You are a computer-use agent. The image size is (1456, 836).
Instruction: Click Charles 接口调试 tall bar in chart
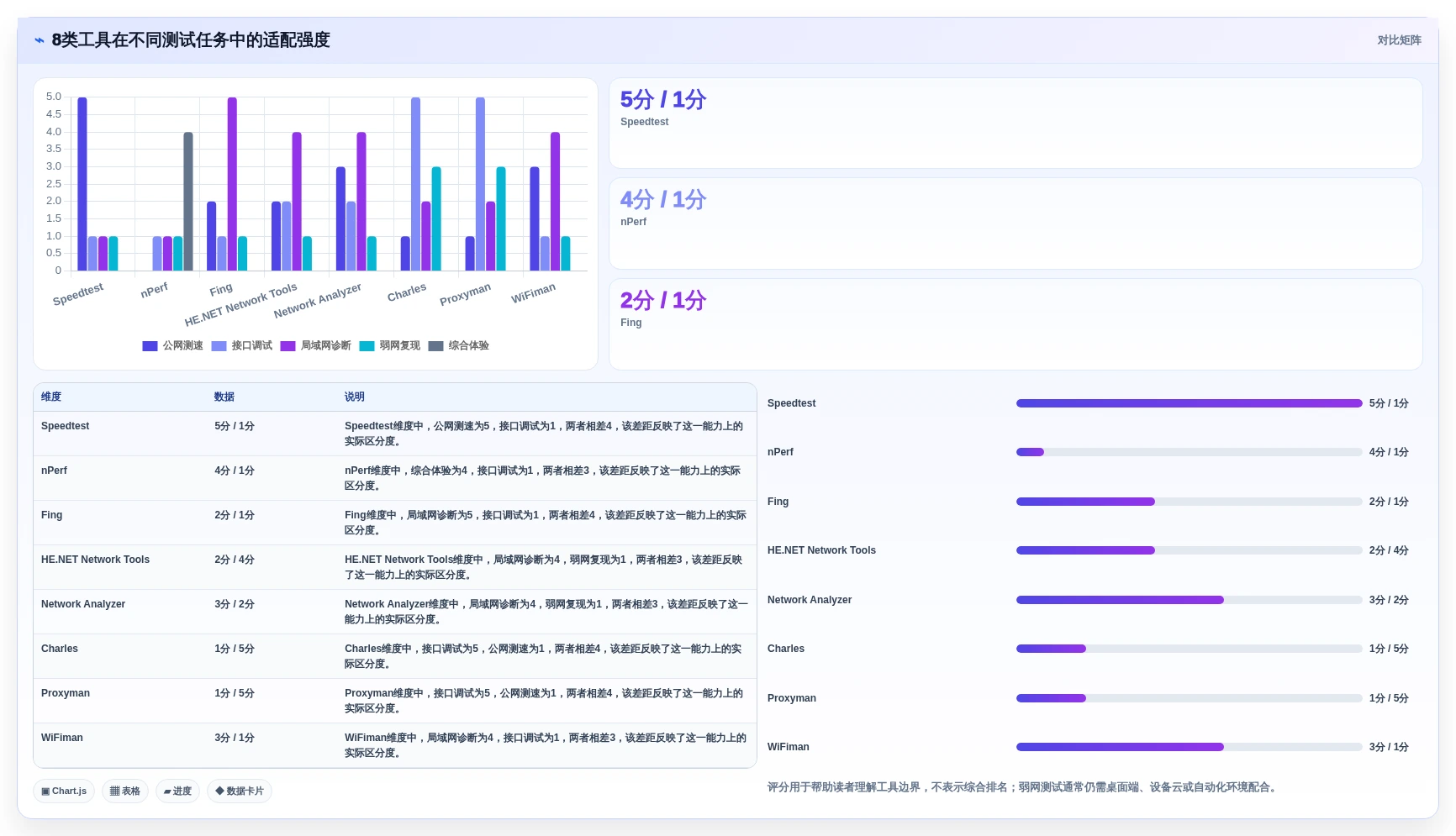pos(416,184)
